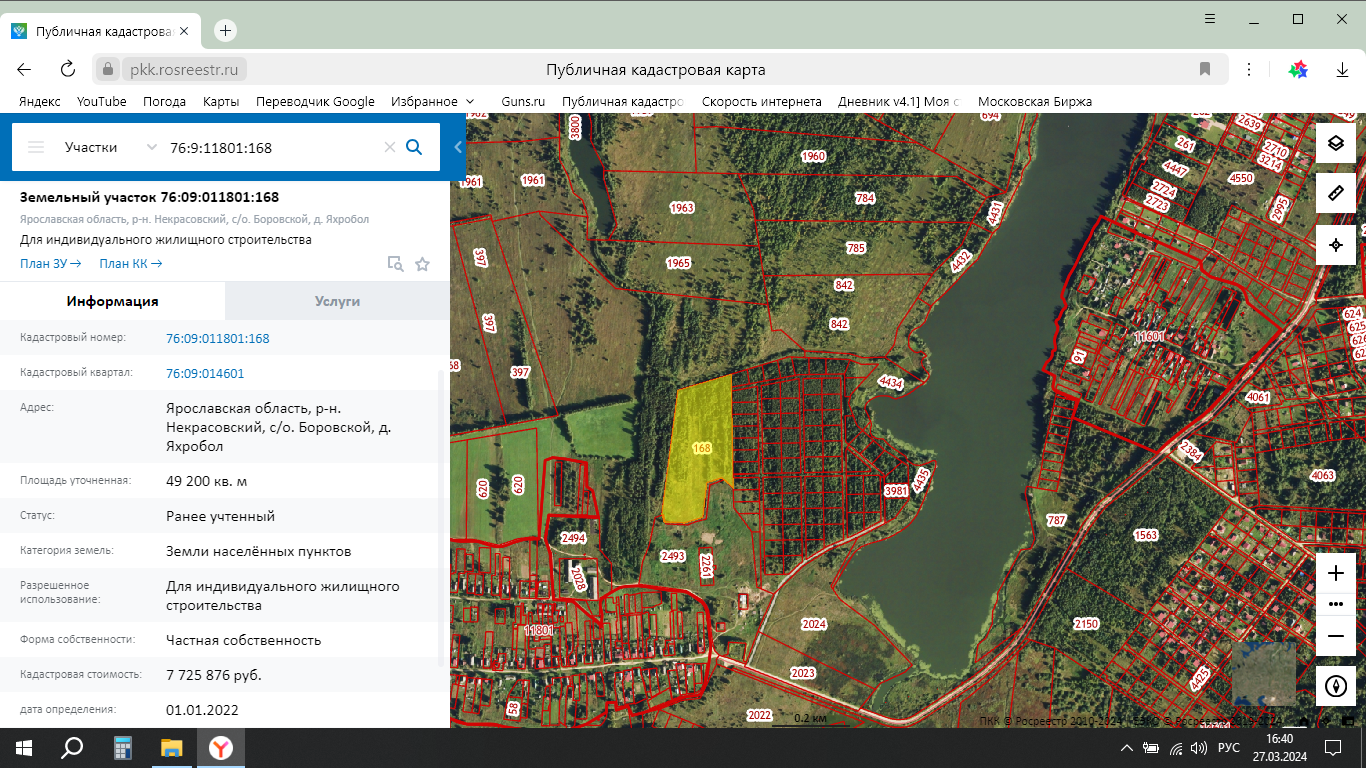The image size is (1366, 768).
Task: Open cadastral quarter 76:09:014601 link
Action: tap(205, 373)
